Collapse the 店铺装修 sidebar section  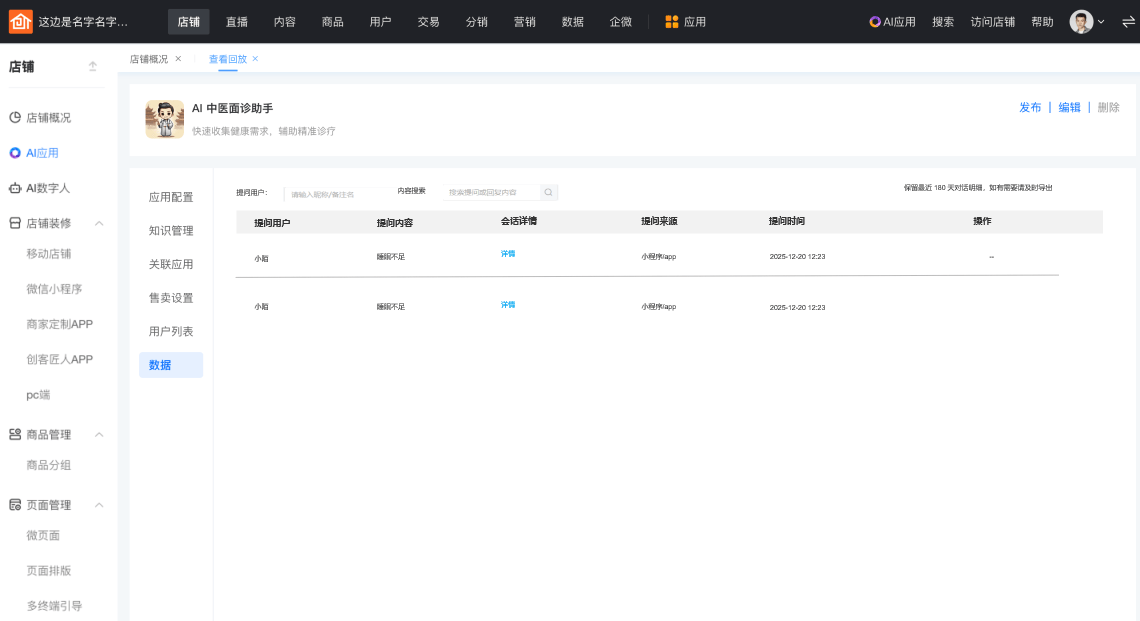(x=99, y=223)
